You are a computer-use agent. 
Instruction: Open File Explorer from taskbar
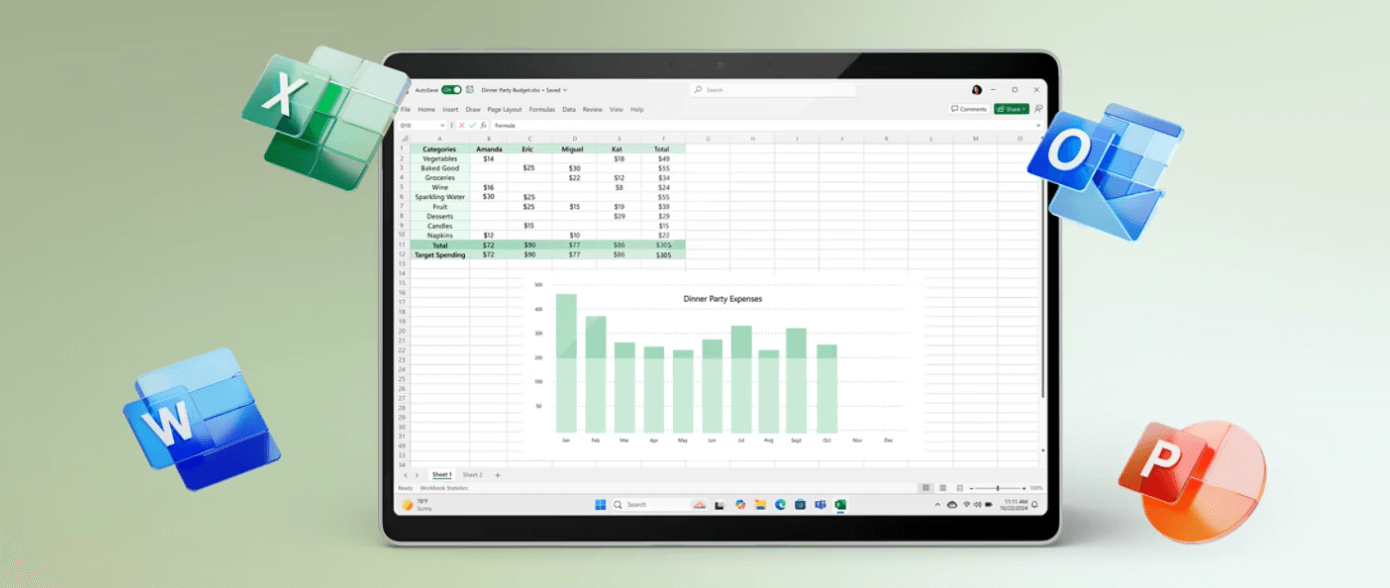[760, 505]
